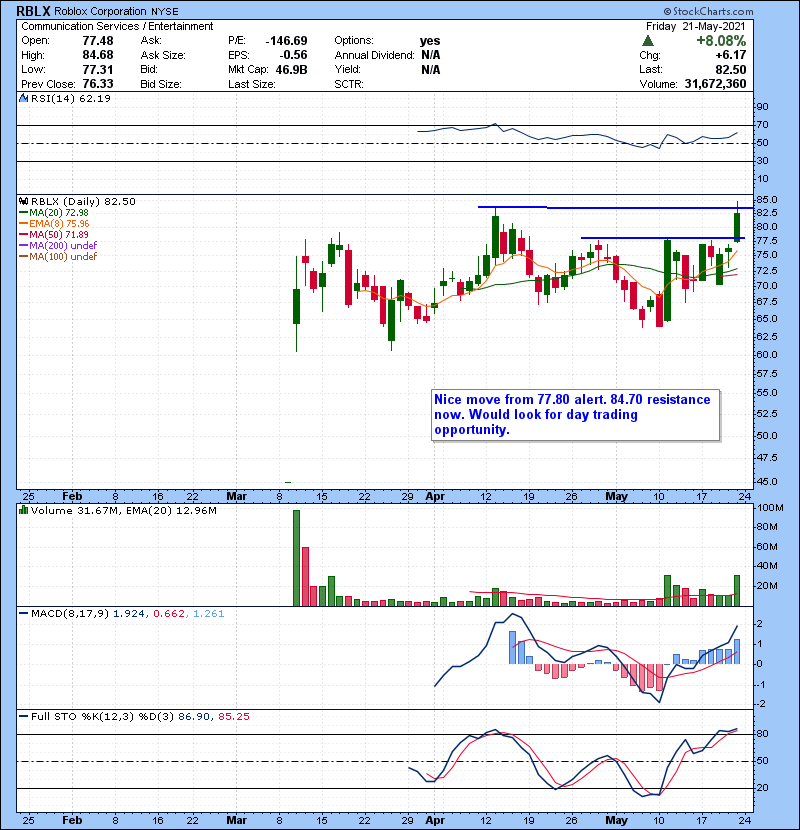The height and width of the screenshot is (830, 800).
Task: Click the MACD value 1.924
Action: click(129, 614)
